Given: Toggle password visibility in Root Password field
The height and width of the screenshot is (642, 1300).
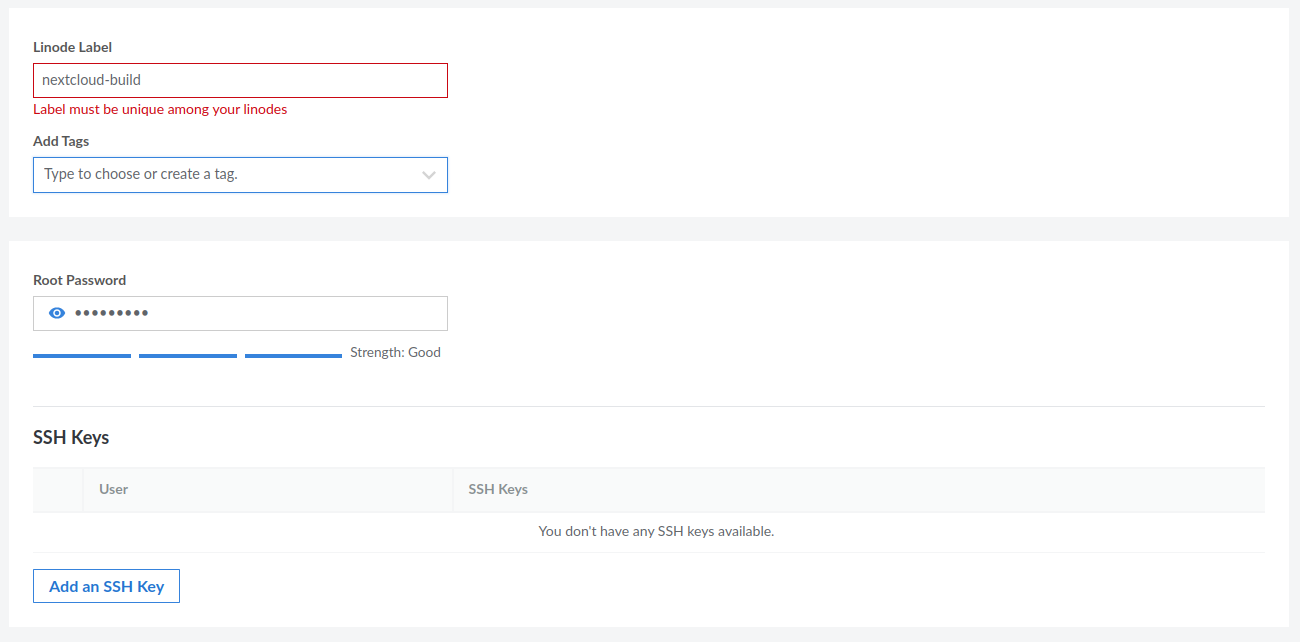Looking at the screenshot, I should (x=57, y=313).
